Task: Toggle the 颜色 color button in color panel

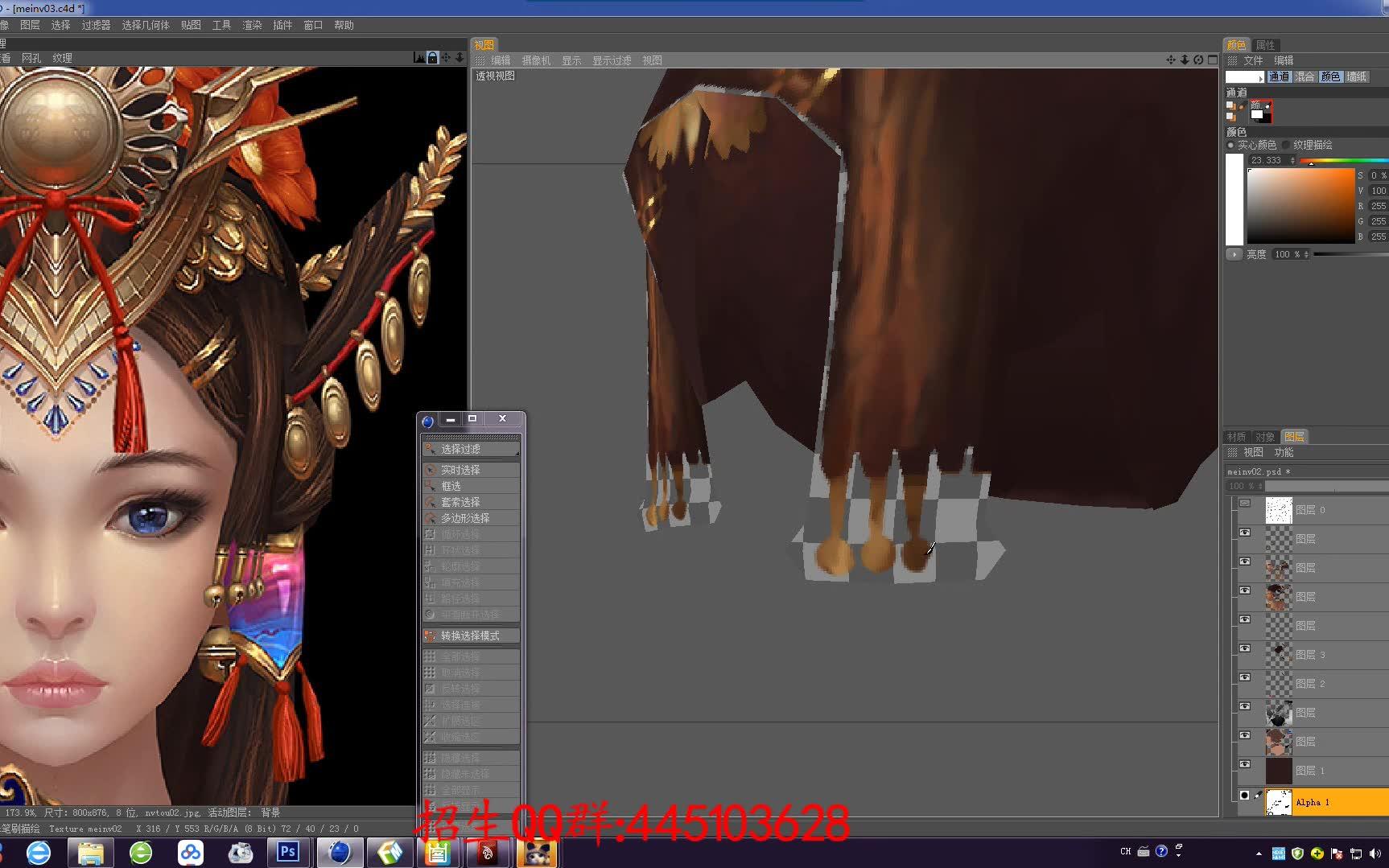Action: tap(1331, 76)
